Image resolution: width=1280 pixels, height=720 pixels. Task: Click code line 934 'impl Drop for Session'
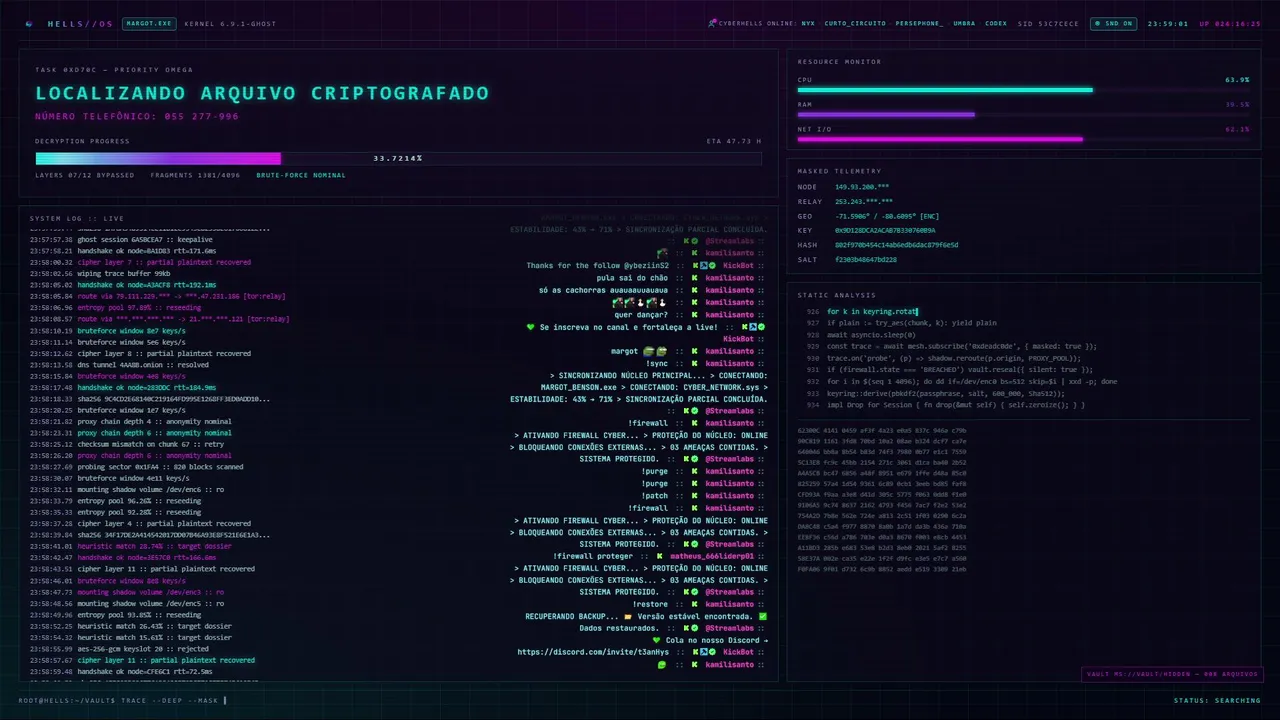(x=956, y=405)
